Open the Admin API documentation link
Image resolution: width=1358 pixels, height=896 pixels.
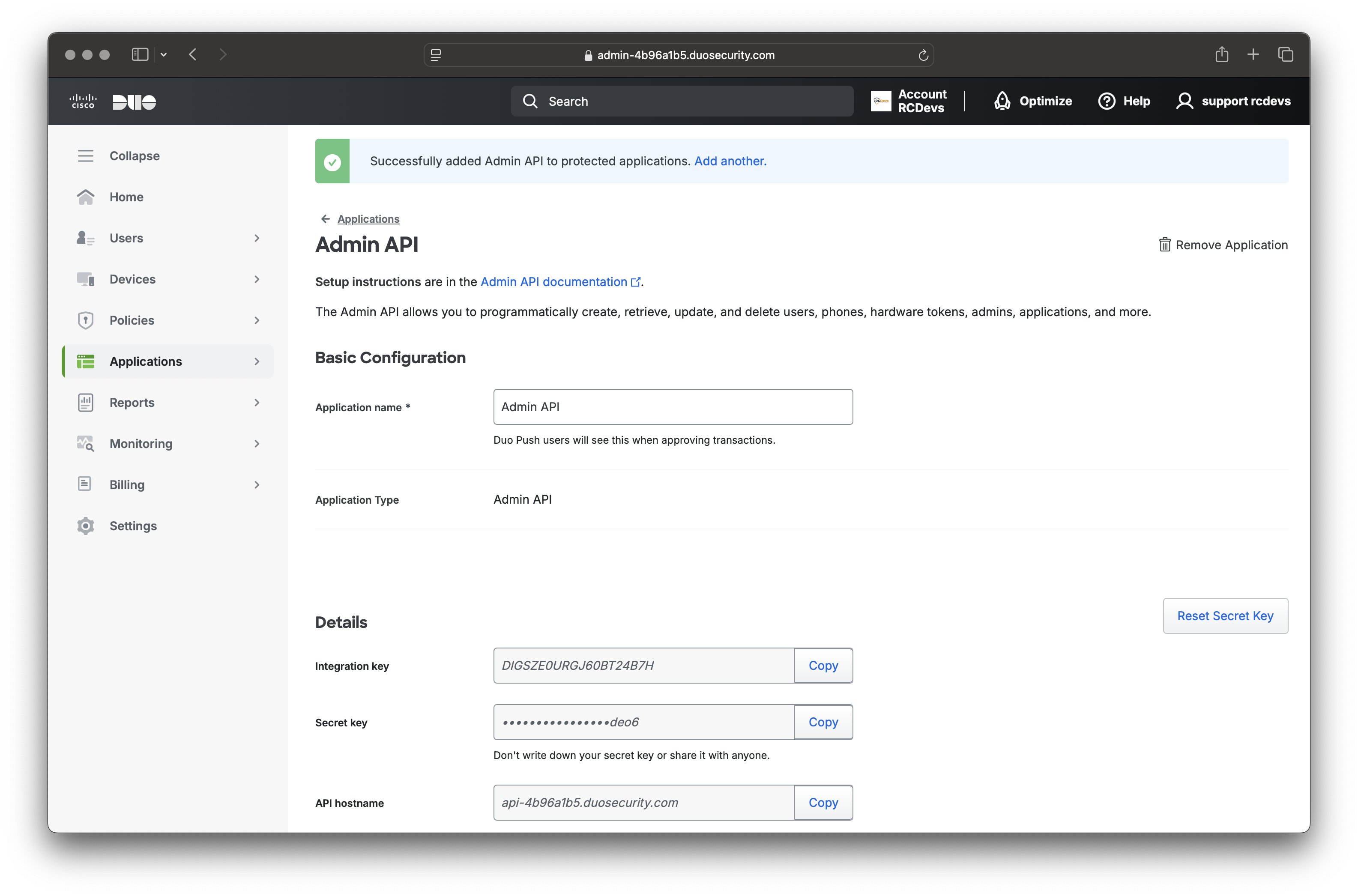pyautogui.click(x=560, y=282)
